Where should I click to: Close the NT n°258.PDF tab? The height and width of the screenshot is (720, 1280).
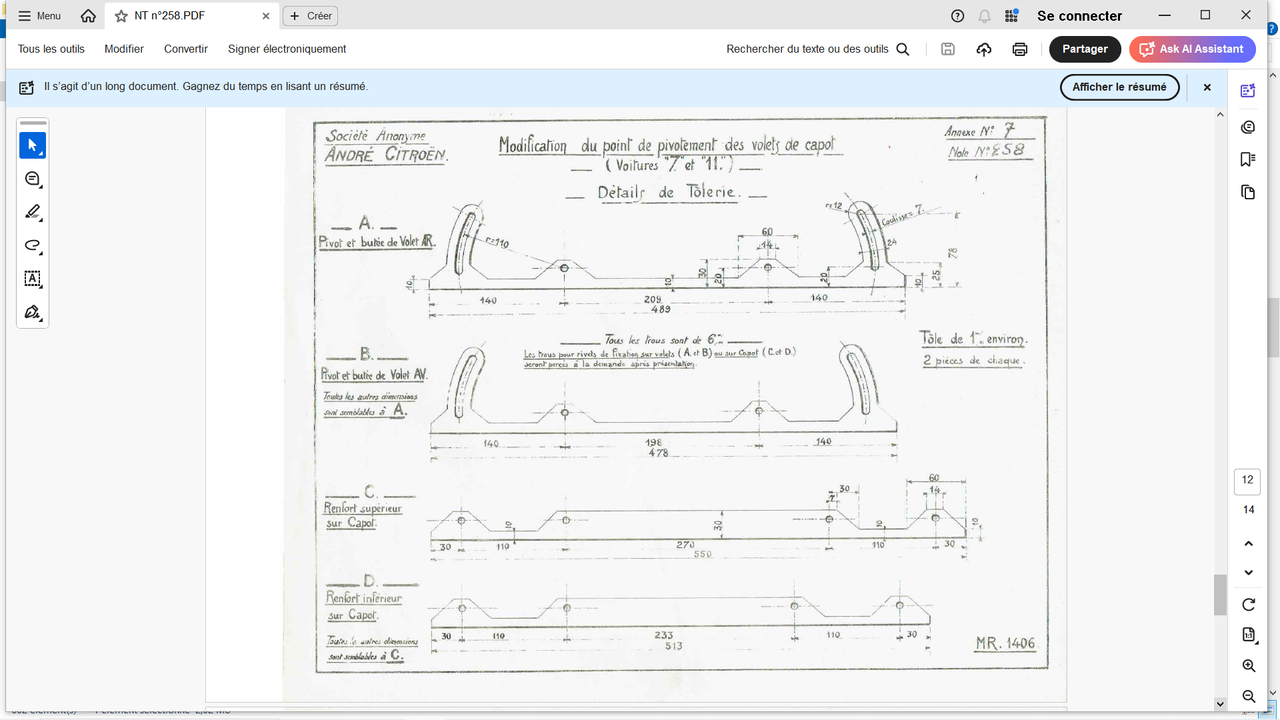266,16
